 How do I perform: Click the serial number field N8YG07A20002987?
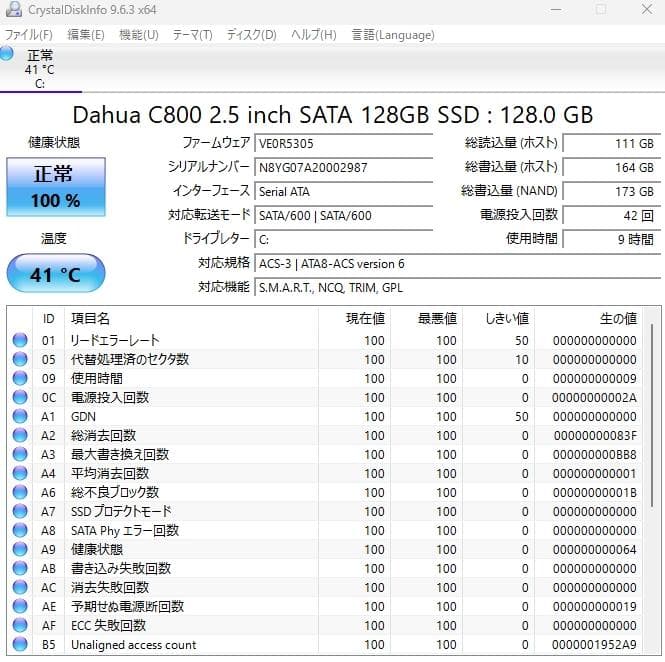[344, 167]
